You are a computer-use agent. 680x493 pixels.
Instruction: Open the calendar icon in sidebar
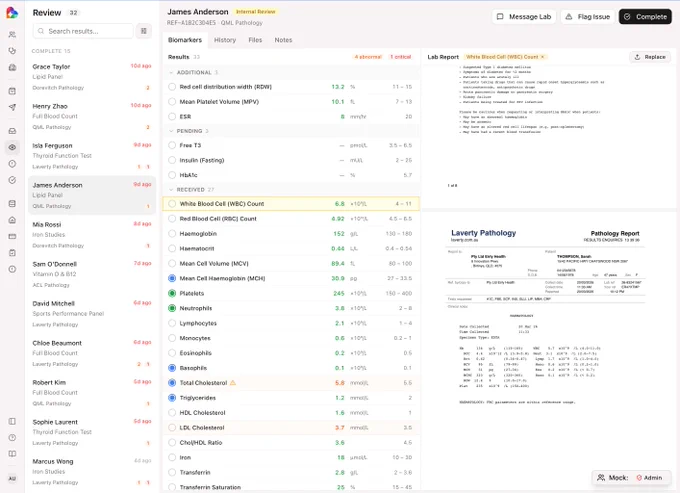pos(12,91)
